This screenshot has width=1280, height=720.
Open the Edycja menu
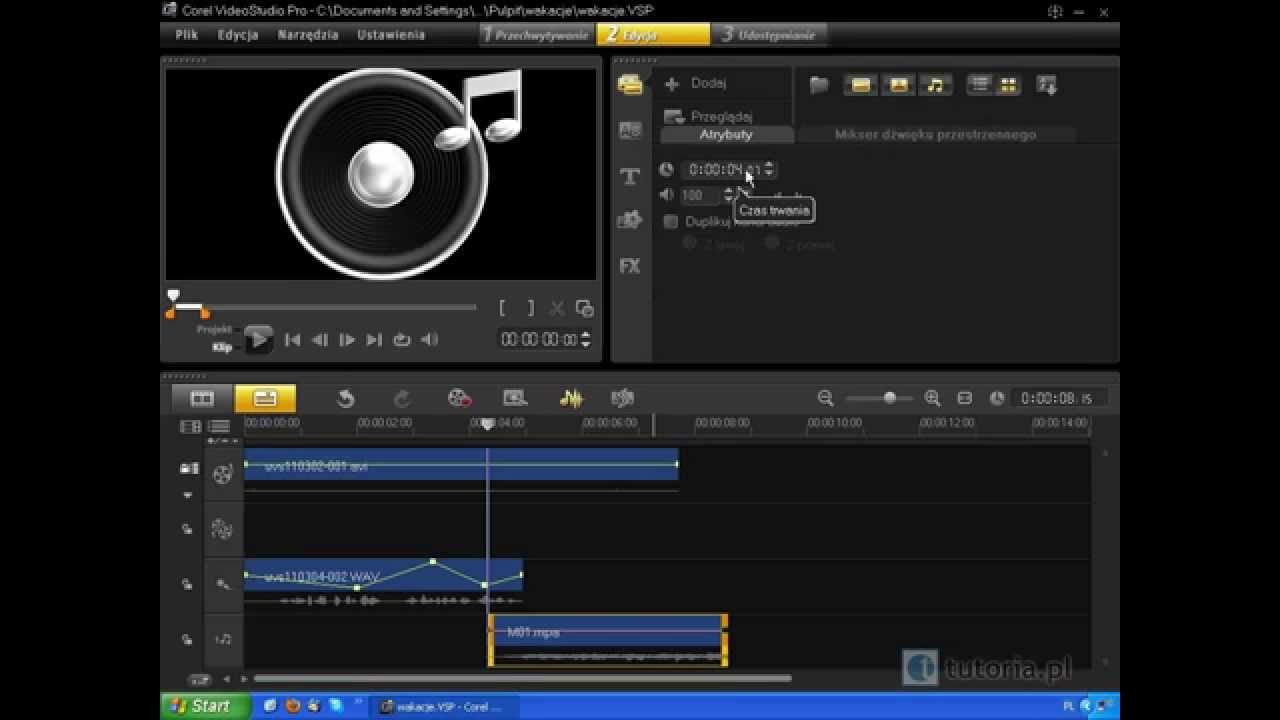238,34
